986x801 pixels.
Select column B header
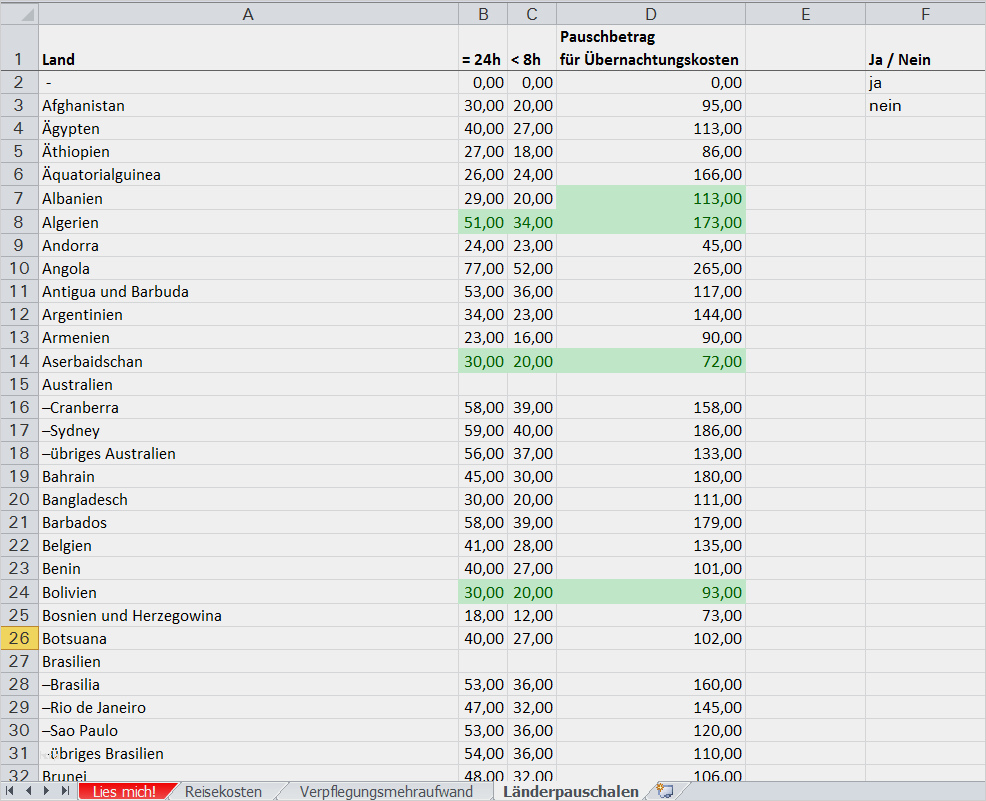point(483,14)
